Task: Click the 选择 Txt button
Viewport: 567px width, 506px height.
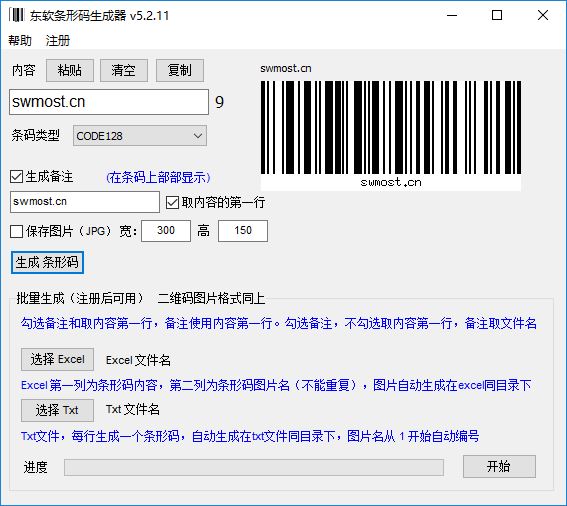Action: point(57,410)
